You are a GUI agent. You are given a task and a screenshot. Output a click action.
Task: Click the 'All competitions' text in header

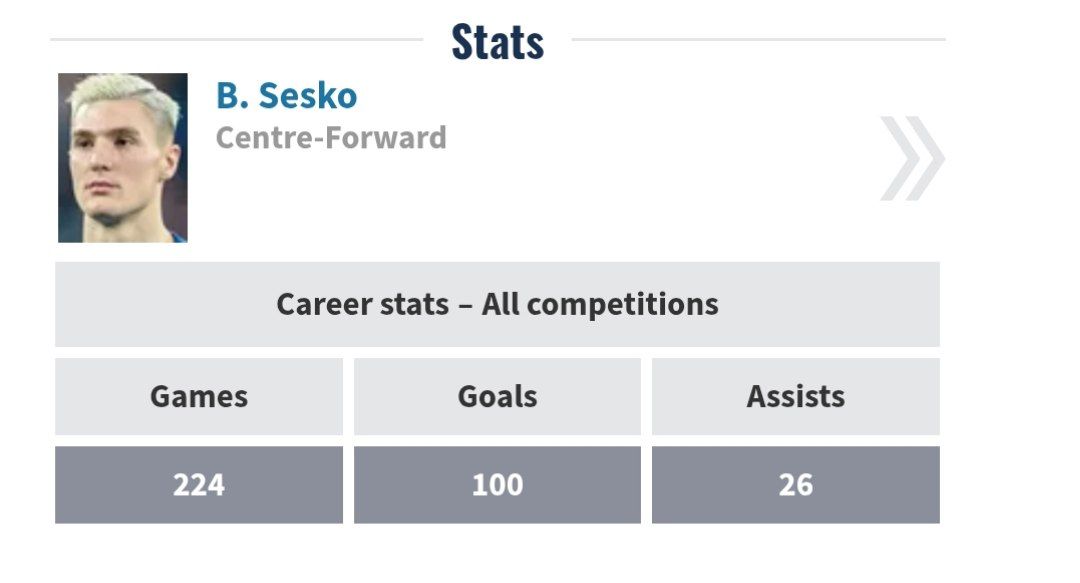(x=600, y=304)
